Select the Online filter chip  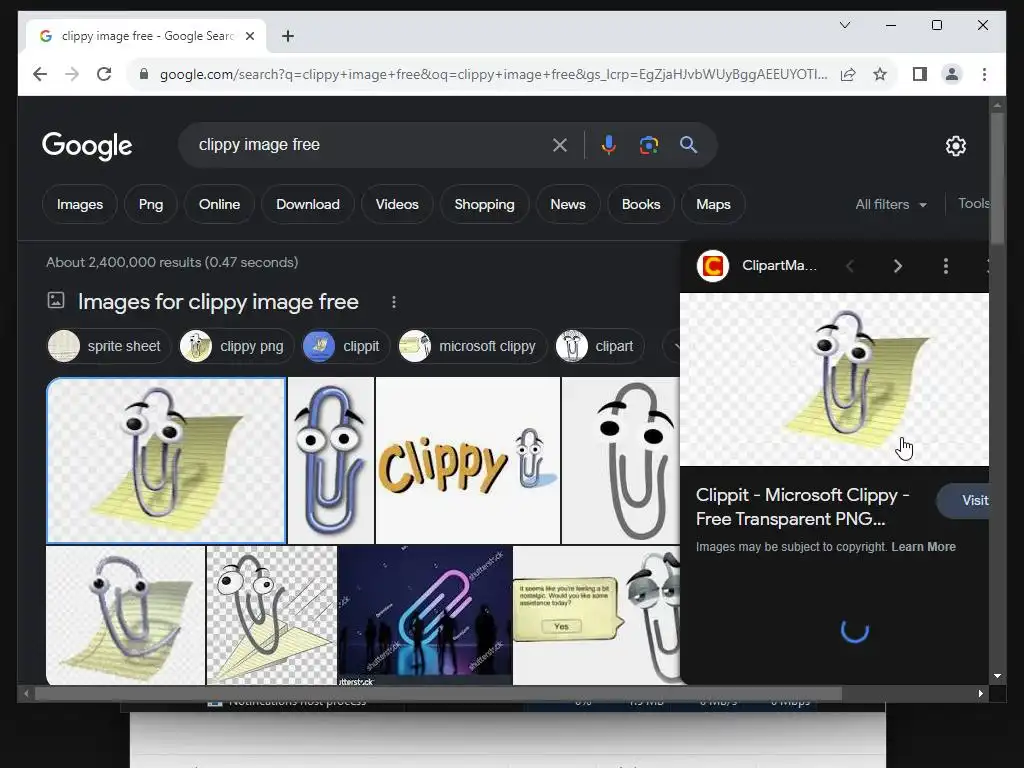pyautogui.click(x=219, y=204)
